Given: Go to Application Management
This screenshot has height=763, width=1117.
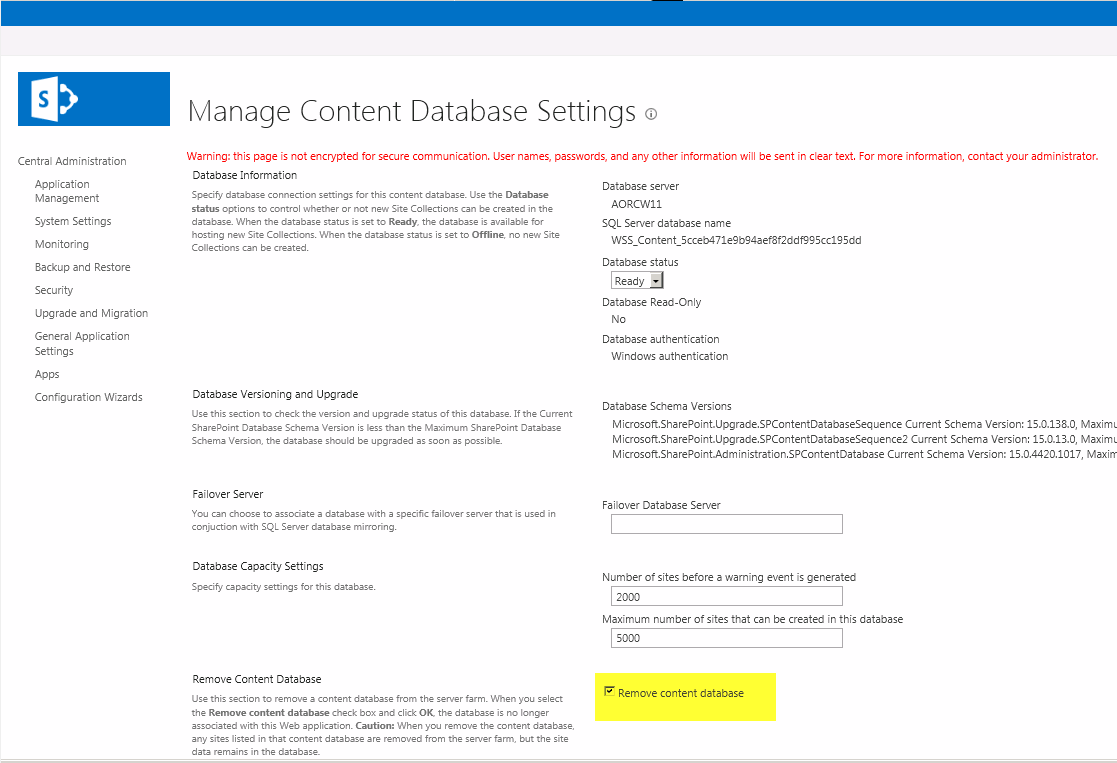Looking at the screenshot, I should pyautogui.click(x=67, y=191).
